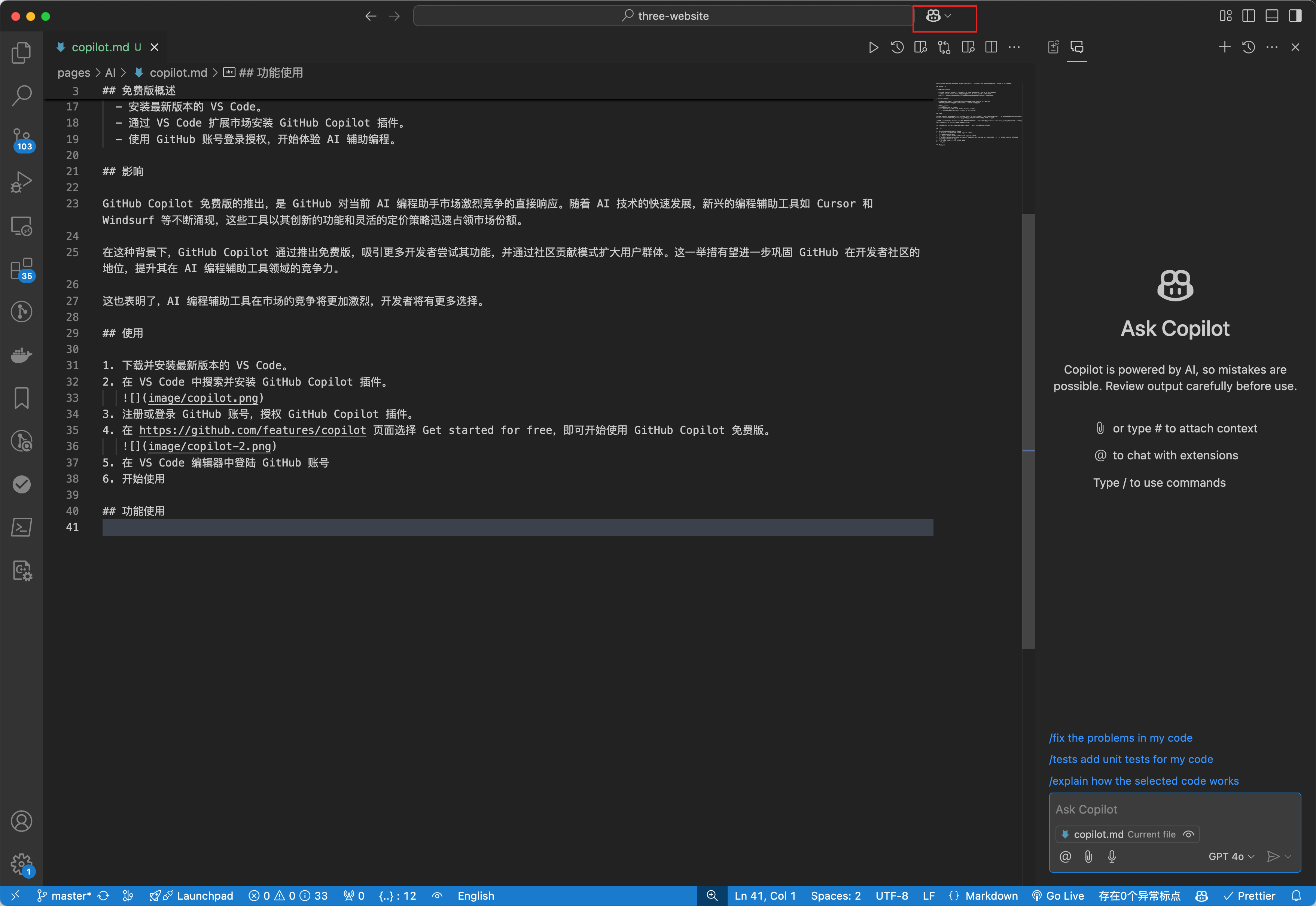Viewport: 1316px width, 906px height.
Task: Click master* branch in status bar
Action: [x=64, y=896]
